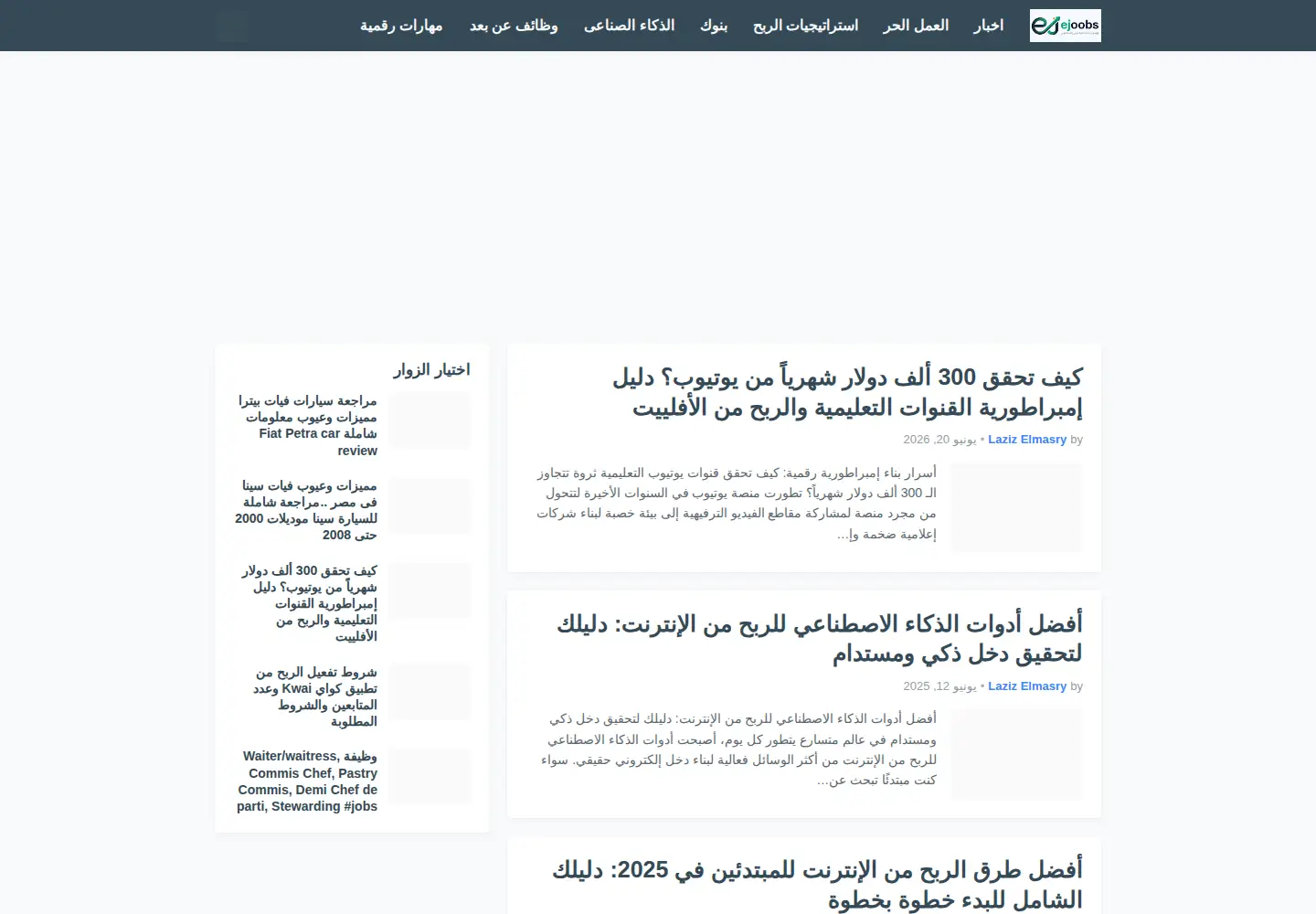The image size is (1316, 914).
Task: Open the thumbnail of the YouTube 300 ألف دولار article
Action: pos(1016,508)
